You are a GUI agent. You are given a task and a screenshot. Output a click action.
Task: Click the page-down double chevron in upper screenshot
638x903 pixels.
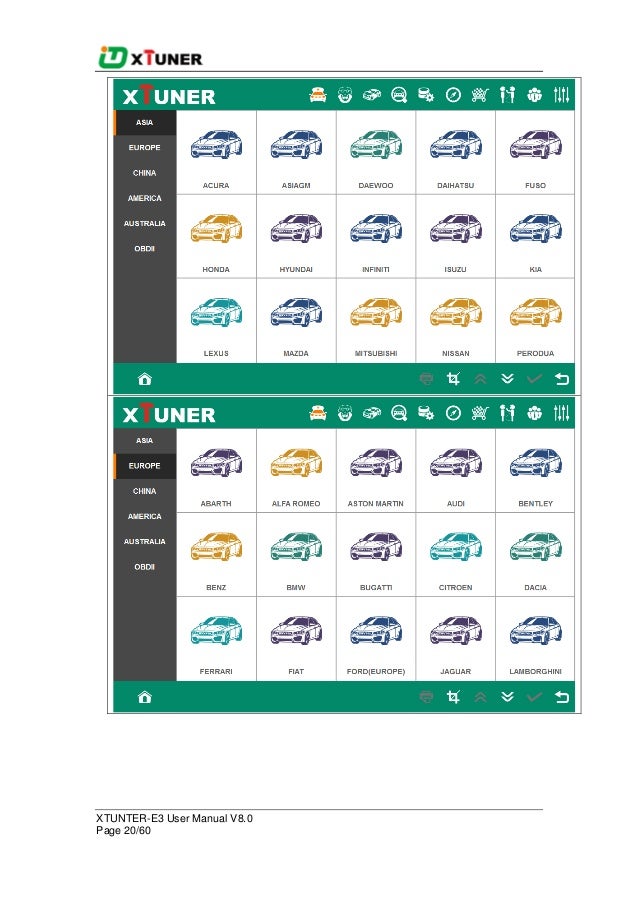tap(507, 379)
